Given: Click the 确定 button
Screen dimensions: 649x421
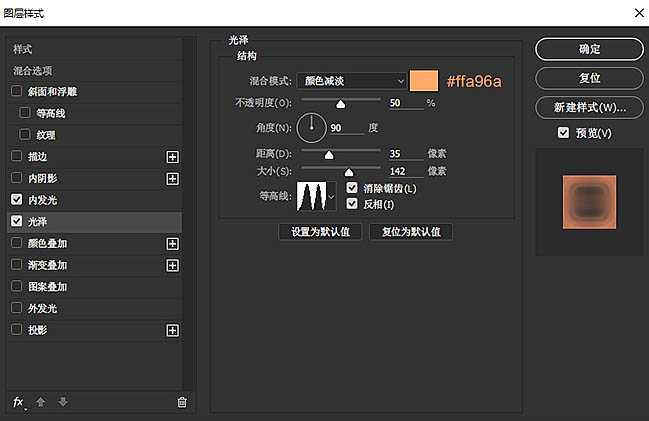Looking at the screenshot, I should click(x=589, y=49).
